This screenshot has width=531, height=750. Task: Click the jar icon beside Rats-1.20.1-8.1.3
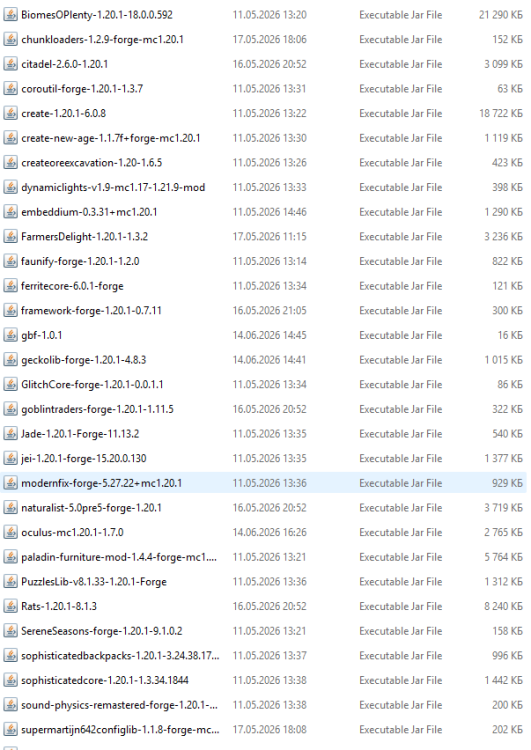click(11, 606)
